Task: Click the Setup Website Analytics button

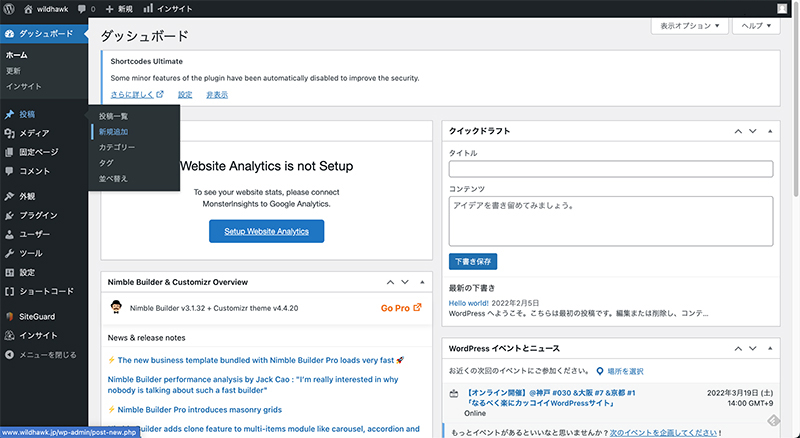Action: [x=266, y=231]
